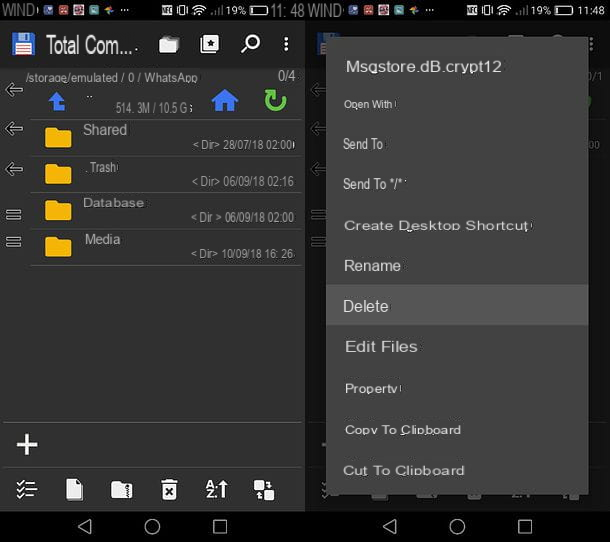The width and height of the screenshot is (610, 542).
Task: Tap the Wi-Fi status icon on left screen
Action: click(199, 10)
